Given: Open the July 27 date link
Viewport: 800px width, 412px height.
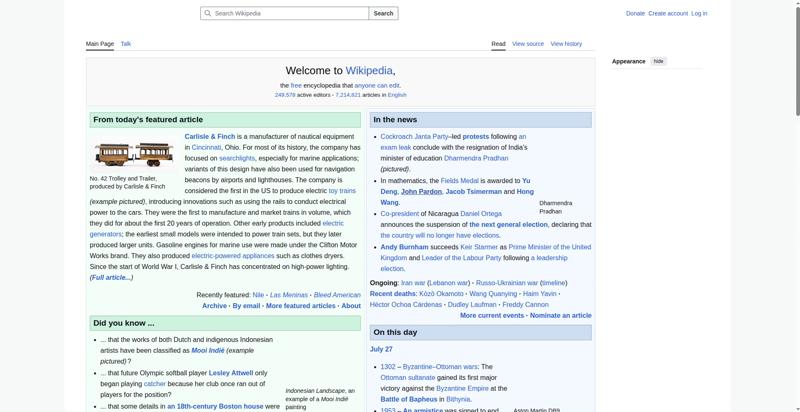Looking at the screenshot, I should pos(381,349).
